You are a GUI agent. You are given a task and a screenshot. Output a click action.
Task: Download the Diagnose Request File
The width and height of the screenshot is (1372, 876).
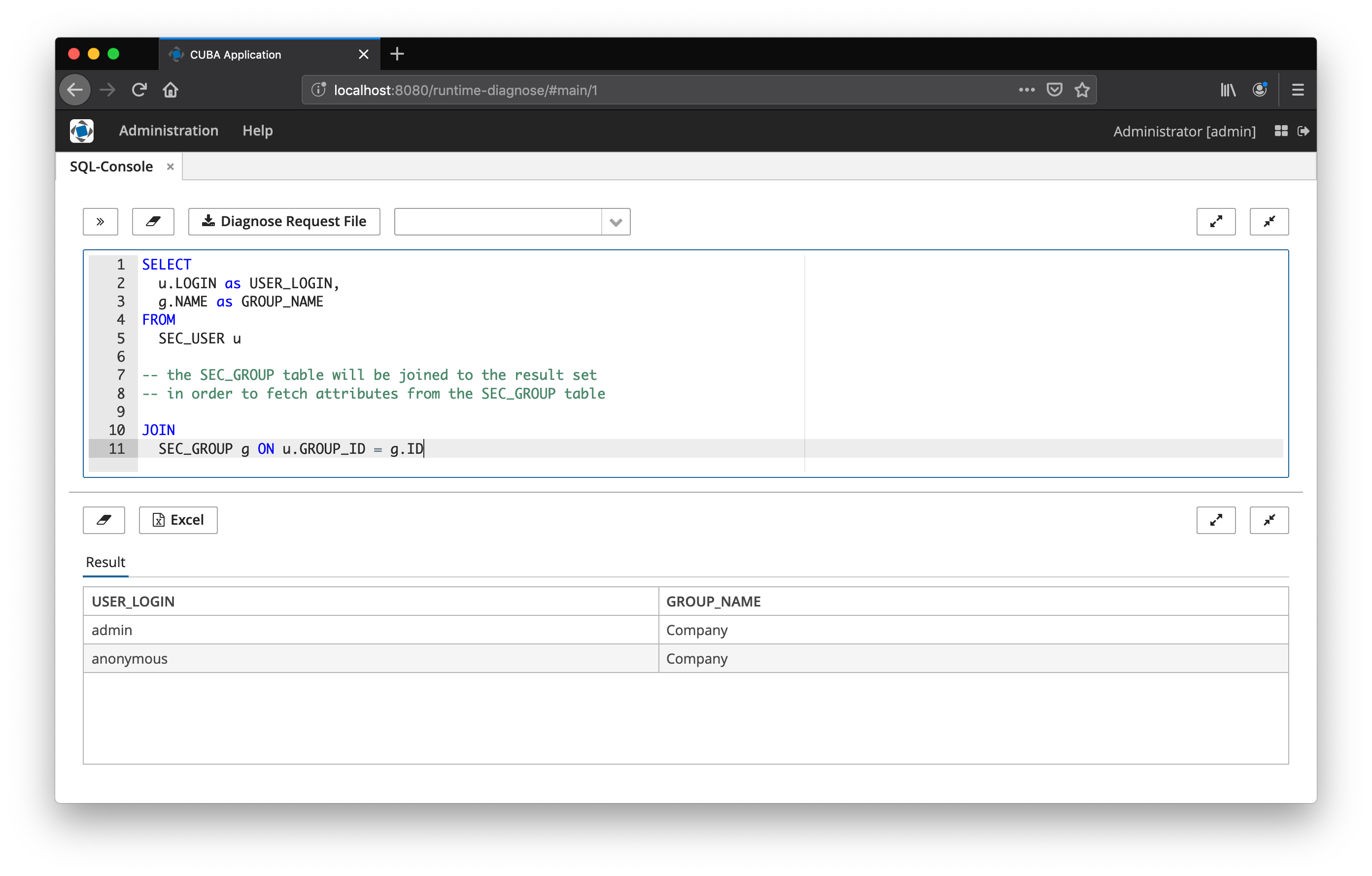coord(284,222)
